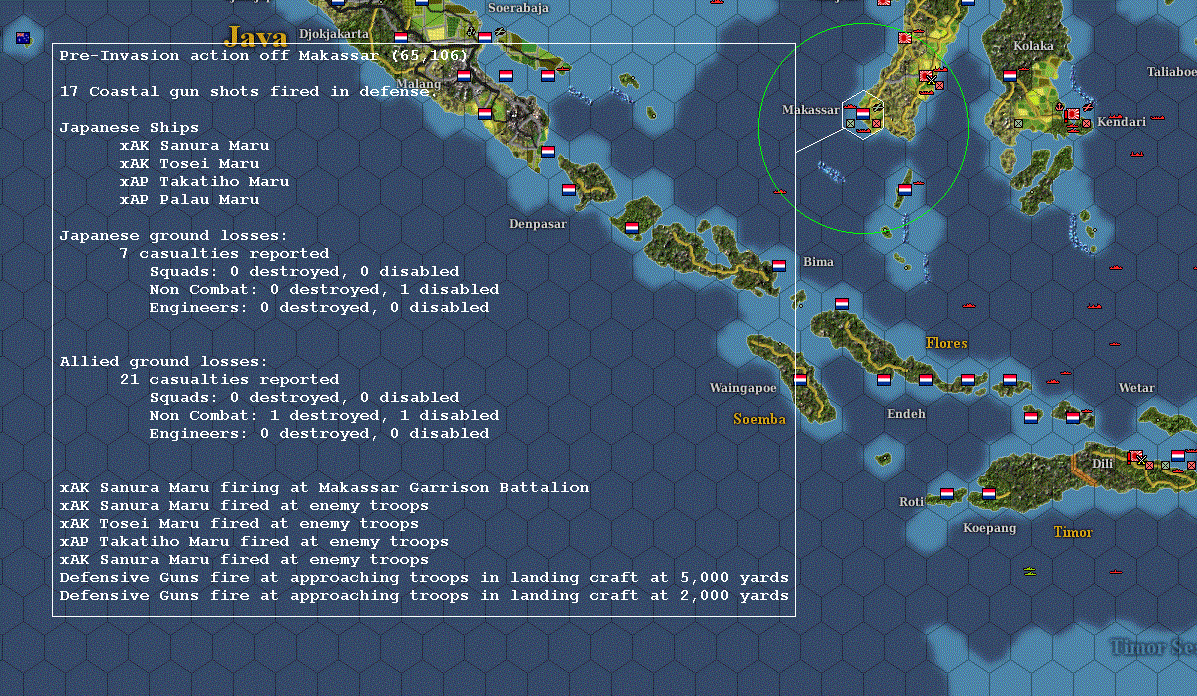Select the Dutch flag base at Kolaka
Viewport: 1197px width, 696px height.
tap(1010, 76)
